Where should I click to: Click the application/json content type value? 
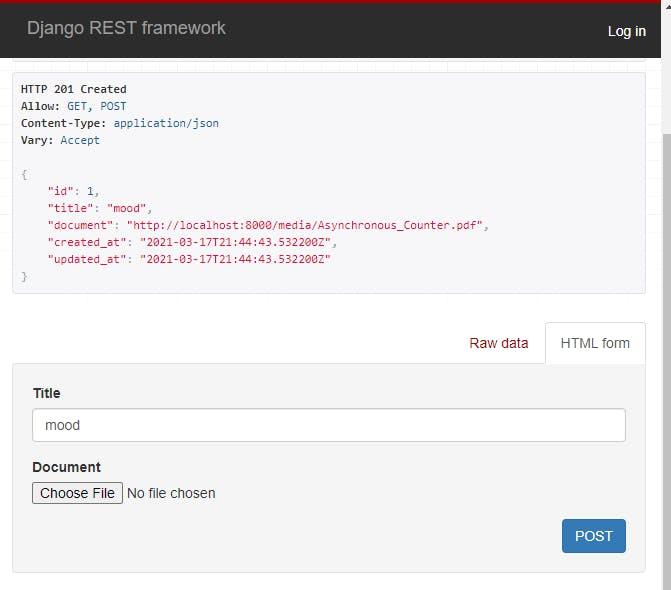[166, 123]
